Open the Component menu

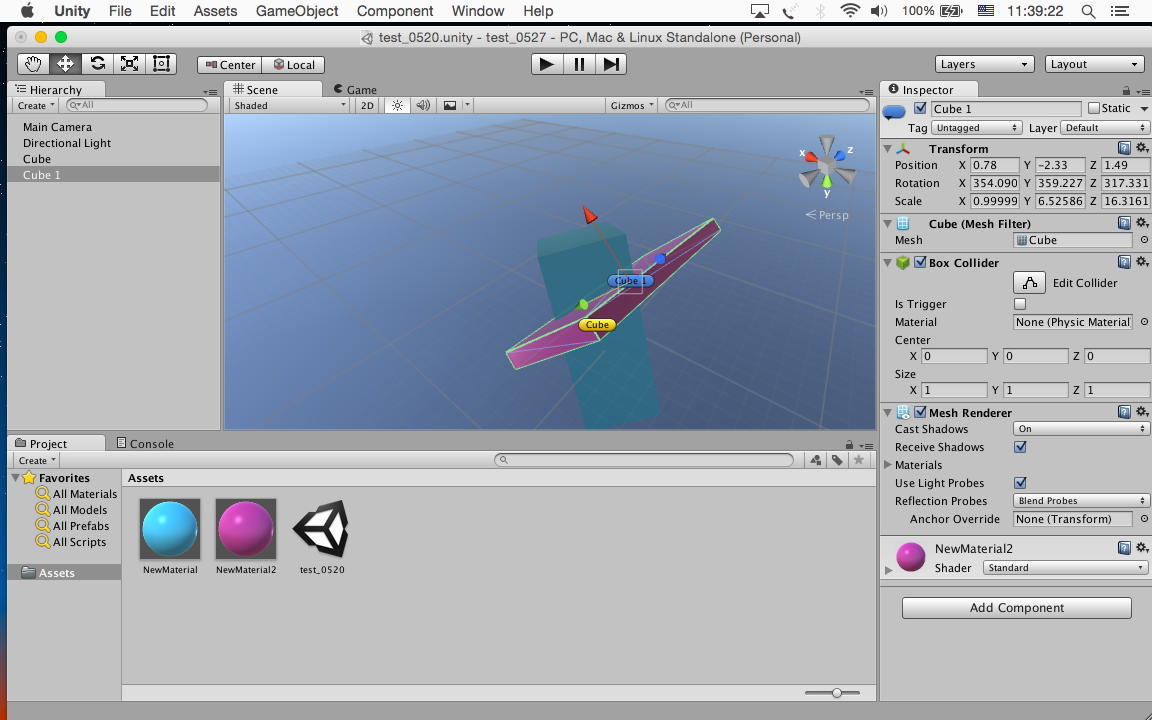tap(395, 11)
